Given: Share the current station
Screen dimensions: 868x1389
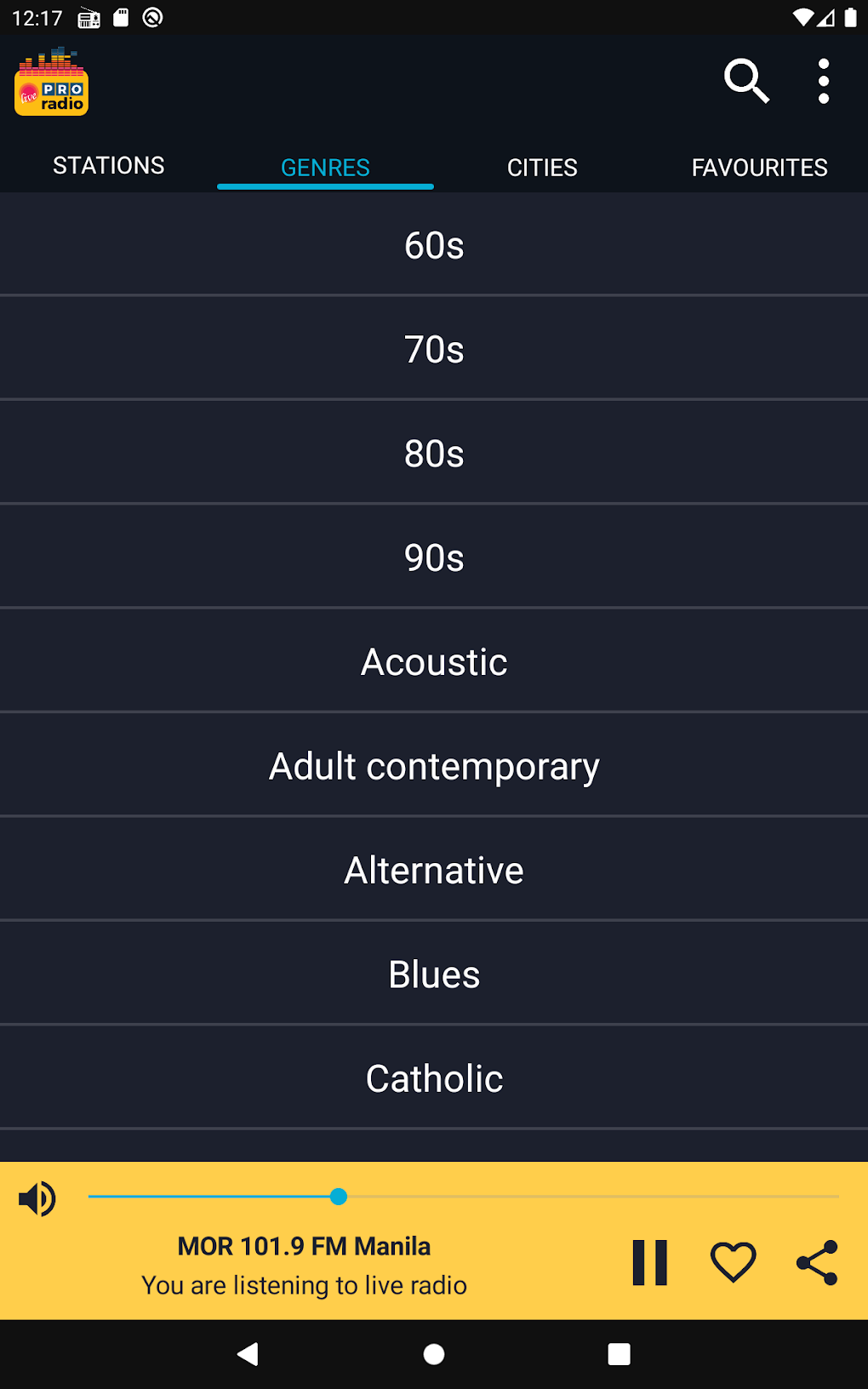Looking at the screenshot, I should click(817, 1262).
